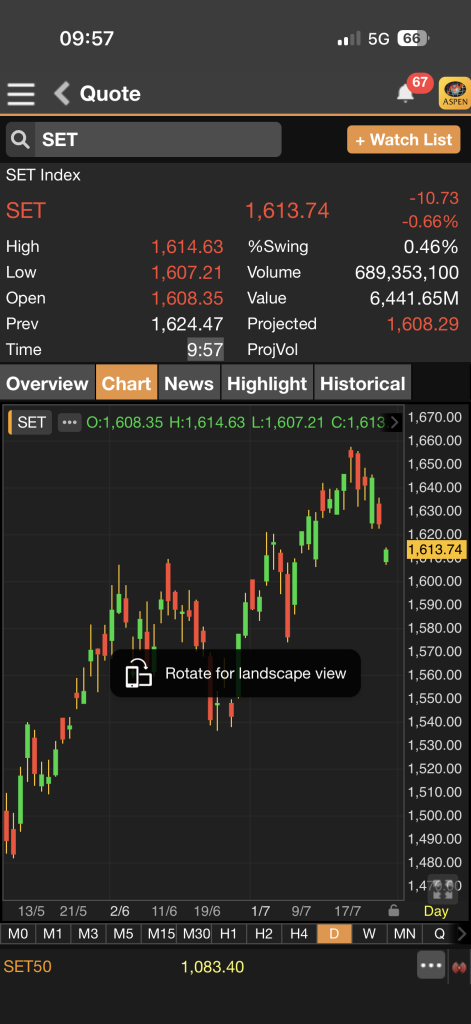Tap the SET50 ticker options button
Image resolution: width=471 pixels, height=1024 pixels.
point(431,965)
